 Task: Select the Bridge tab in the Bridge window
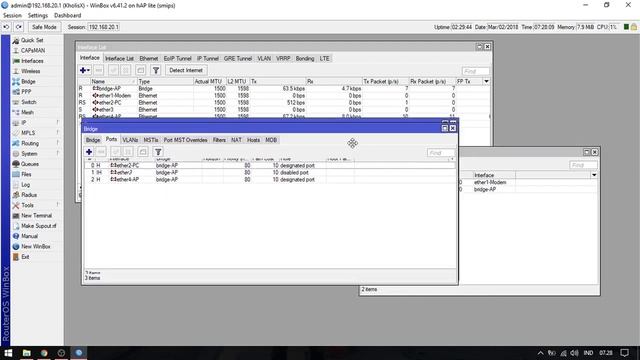pyautogui.click(x=93, y=140)
